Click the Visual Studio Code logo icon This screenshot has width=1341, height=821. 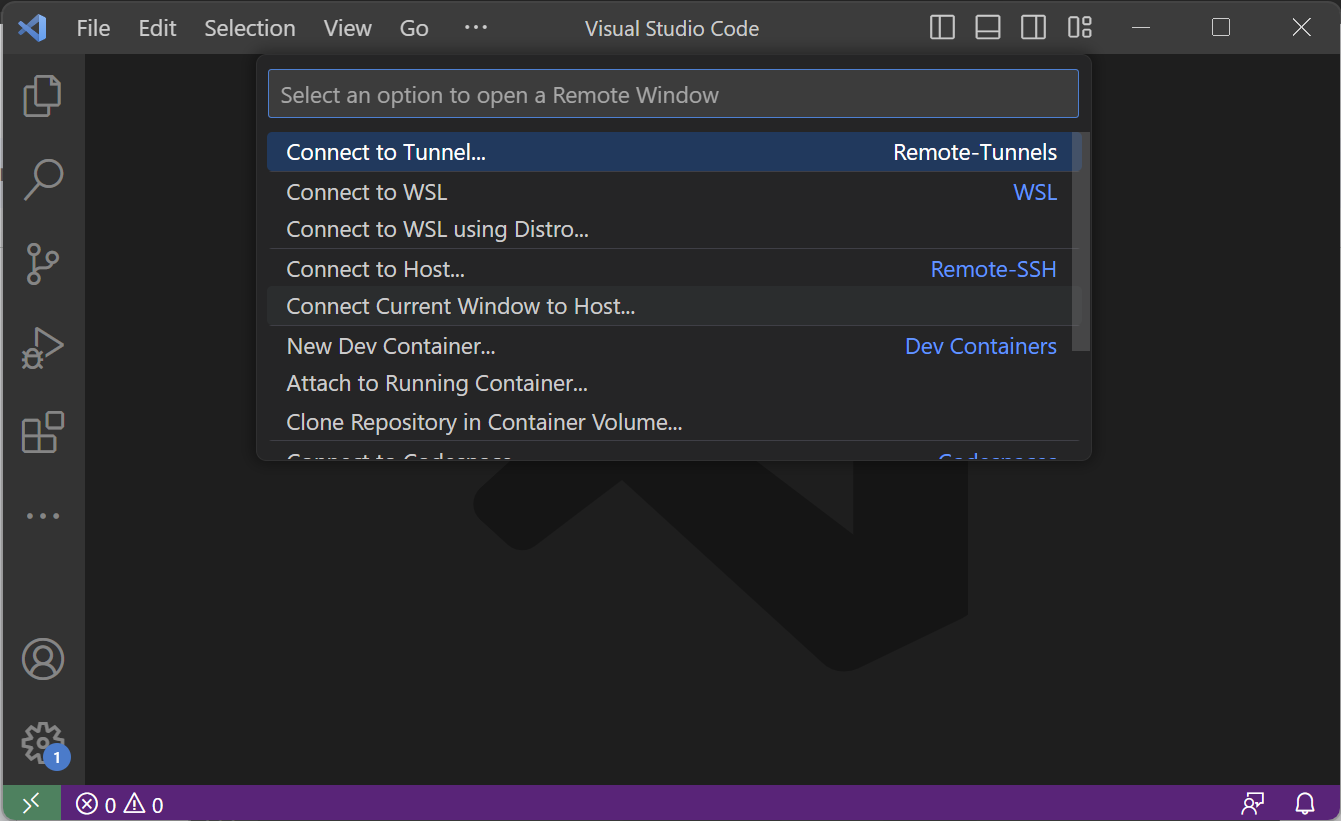(32, 28)
